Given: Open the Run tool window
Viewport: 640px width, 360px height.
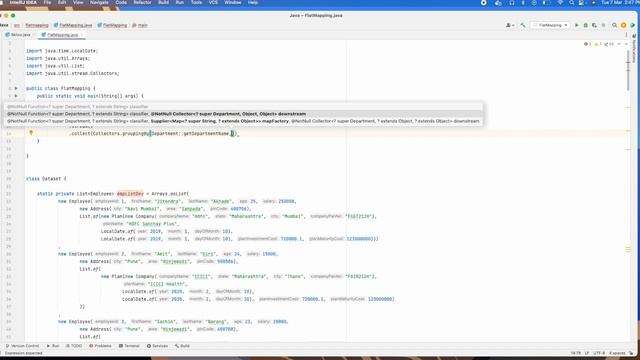Looking at the screenshot, I should tap(53, 346).
